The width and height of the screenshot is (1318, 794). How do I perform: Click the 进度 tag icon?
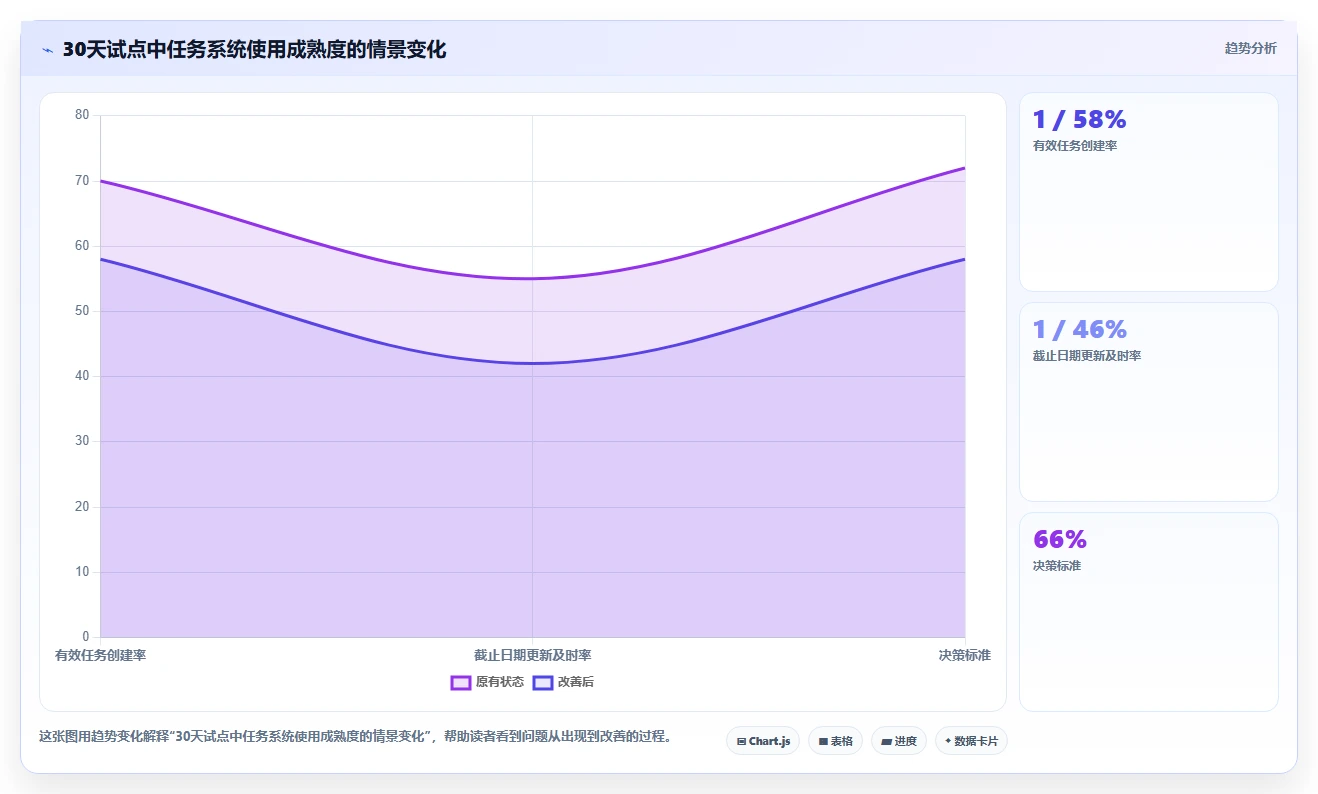[x=886, y=742]
